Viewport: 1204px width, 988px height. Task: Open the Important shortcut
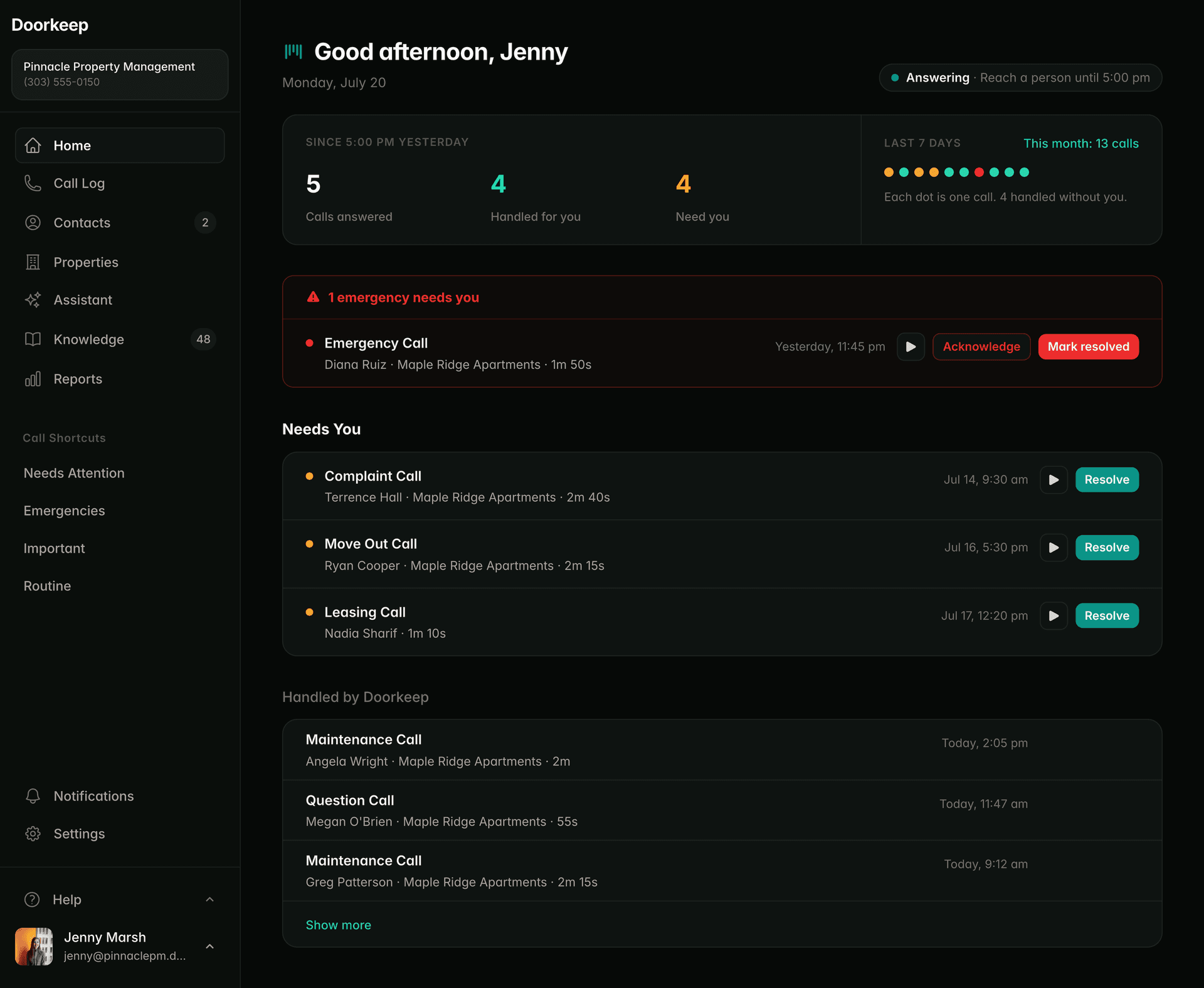tap(54, 548)
